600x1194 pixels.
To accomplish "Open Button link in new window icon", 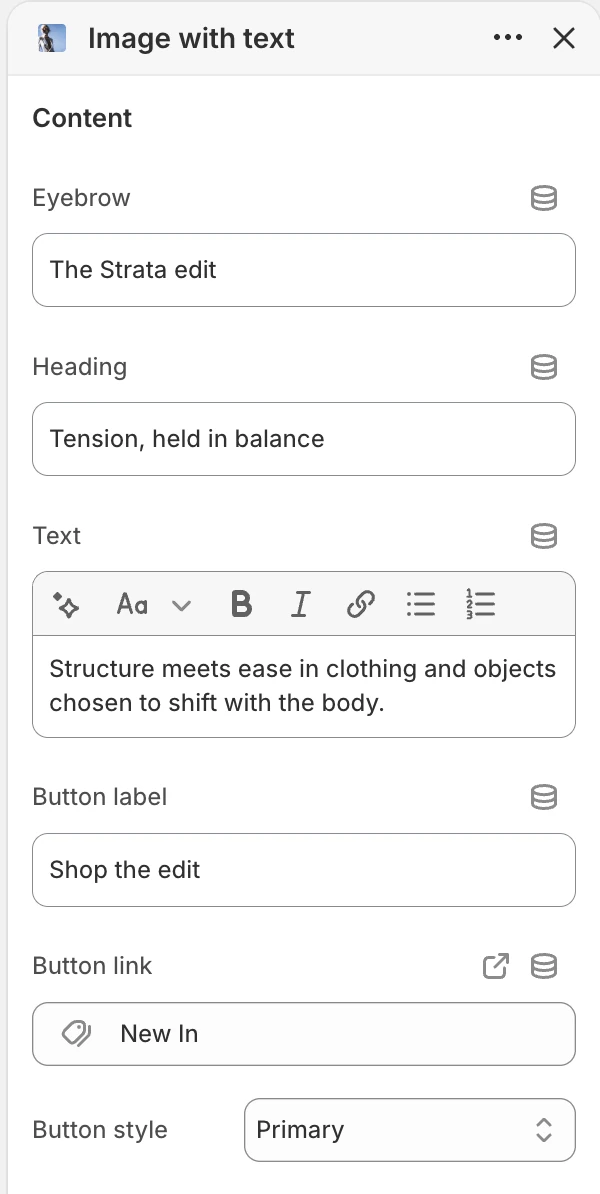I will click(496, 966).
